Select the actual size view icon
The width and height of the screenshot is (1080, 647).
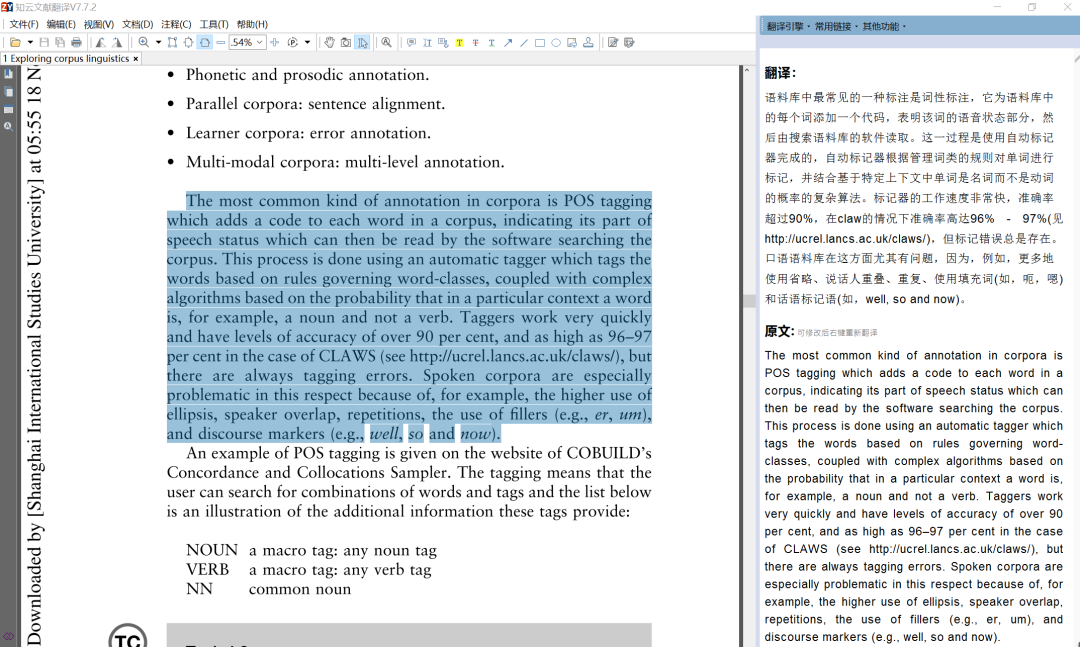[172, 43]
